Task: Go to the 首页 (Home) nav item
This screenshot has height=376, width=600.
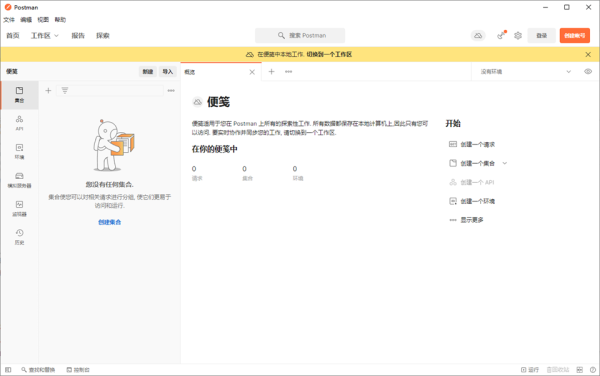Action: coord(13,36)
